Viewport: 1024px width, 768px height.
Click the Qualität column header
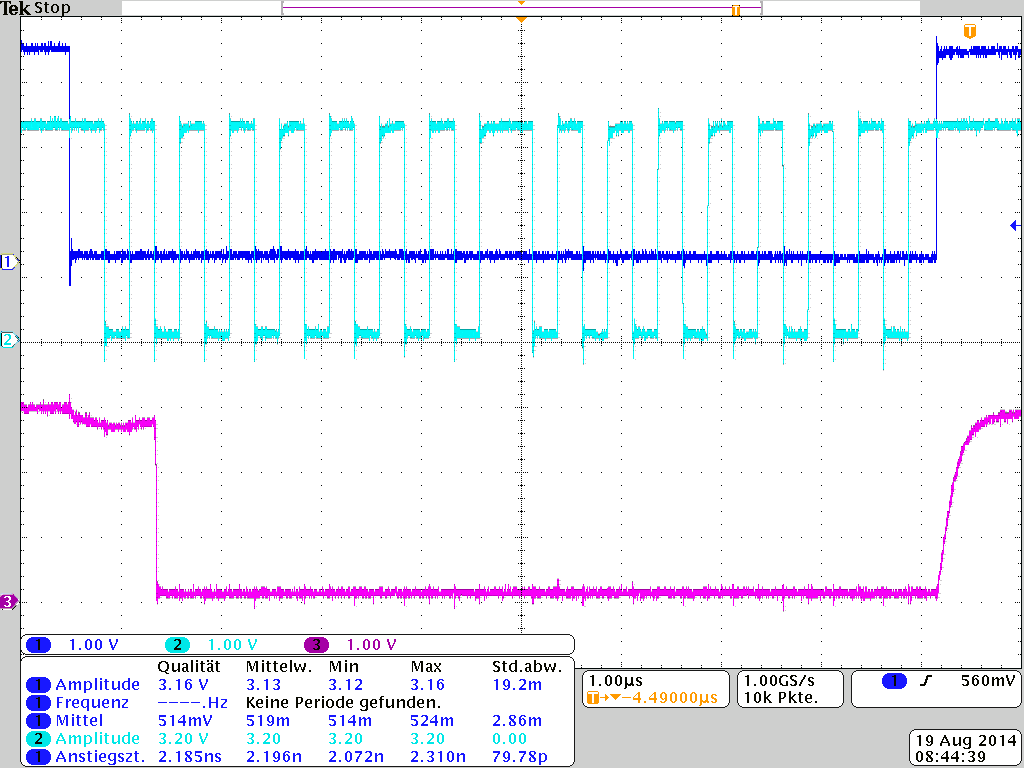pos(189,667)
